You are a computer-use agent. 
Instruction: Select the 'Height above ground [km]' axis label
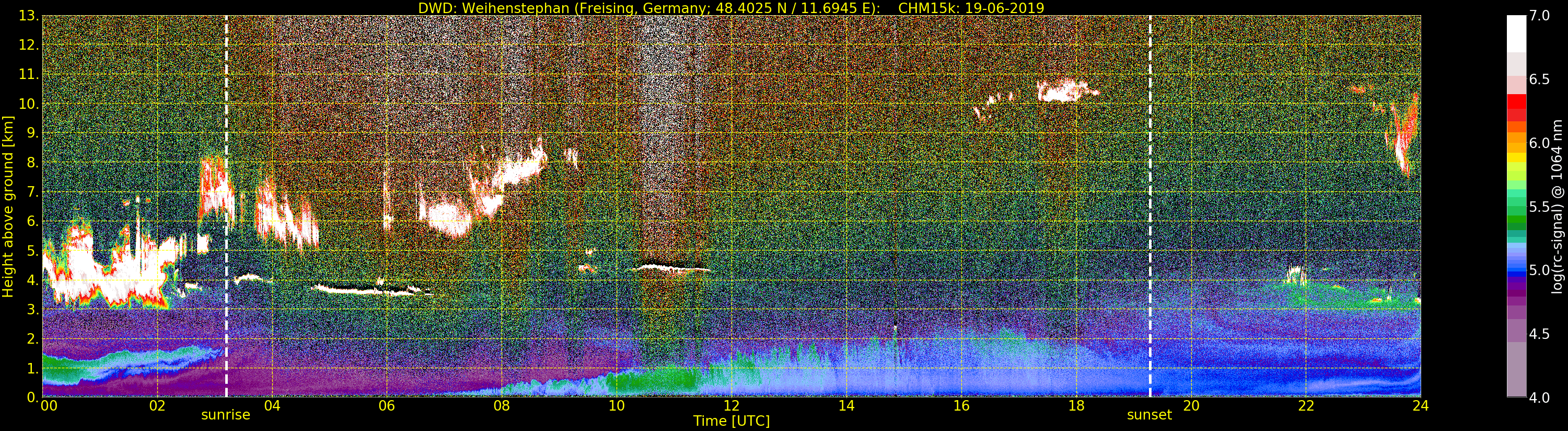pos(8,206)
